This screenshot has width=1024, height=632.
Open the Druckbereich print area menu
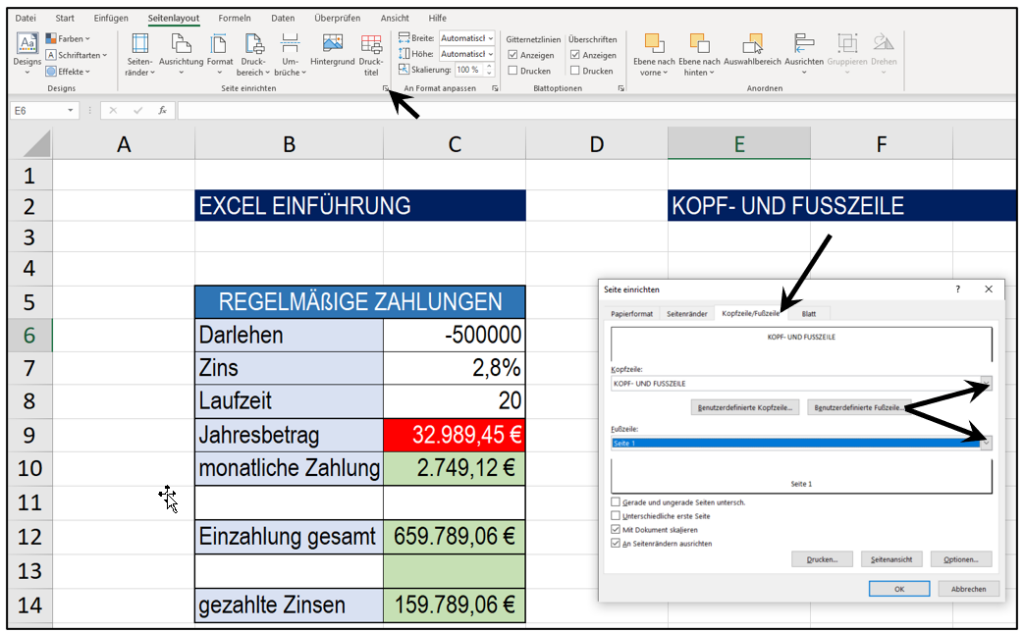tap(253, 55)
